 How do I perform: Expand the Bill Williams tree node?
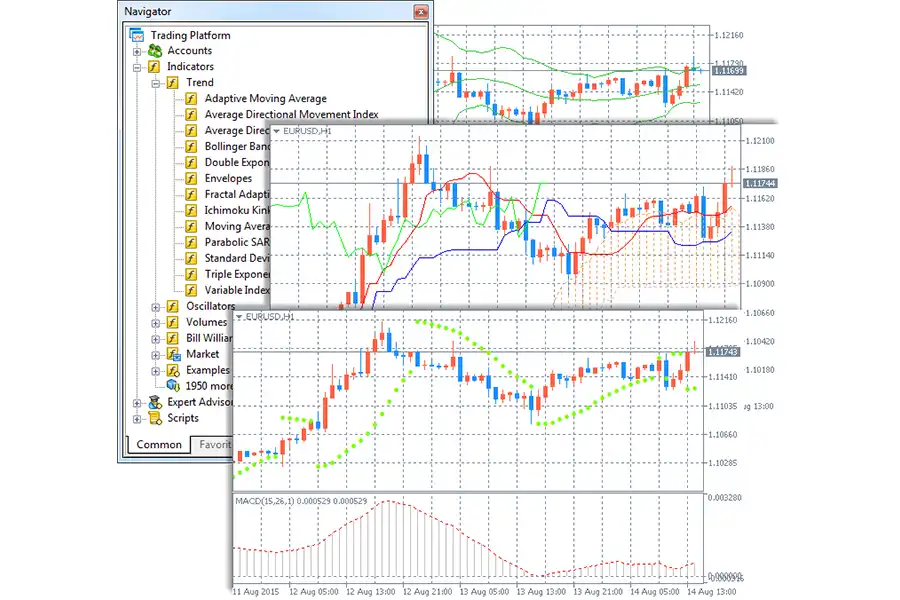(155, 339)
